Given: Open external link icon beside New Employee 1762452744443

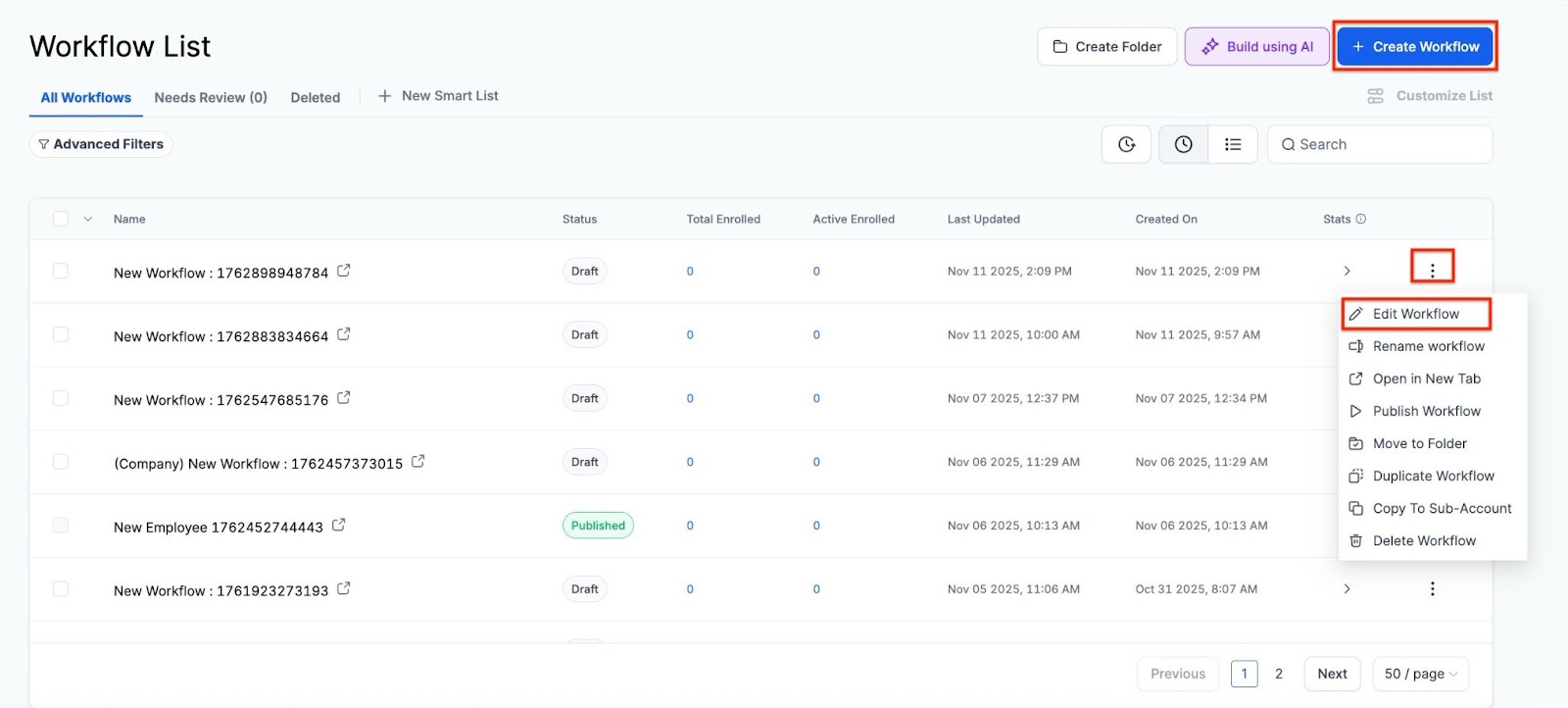Looking at the screenshot, I should click(x=338, y=526).
